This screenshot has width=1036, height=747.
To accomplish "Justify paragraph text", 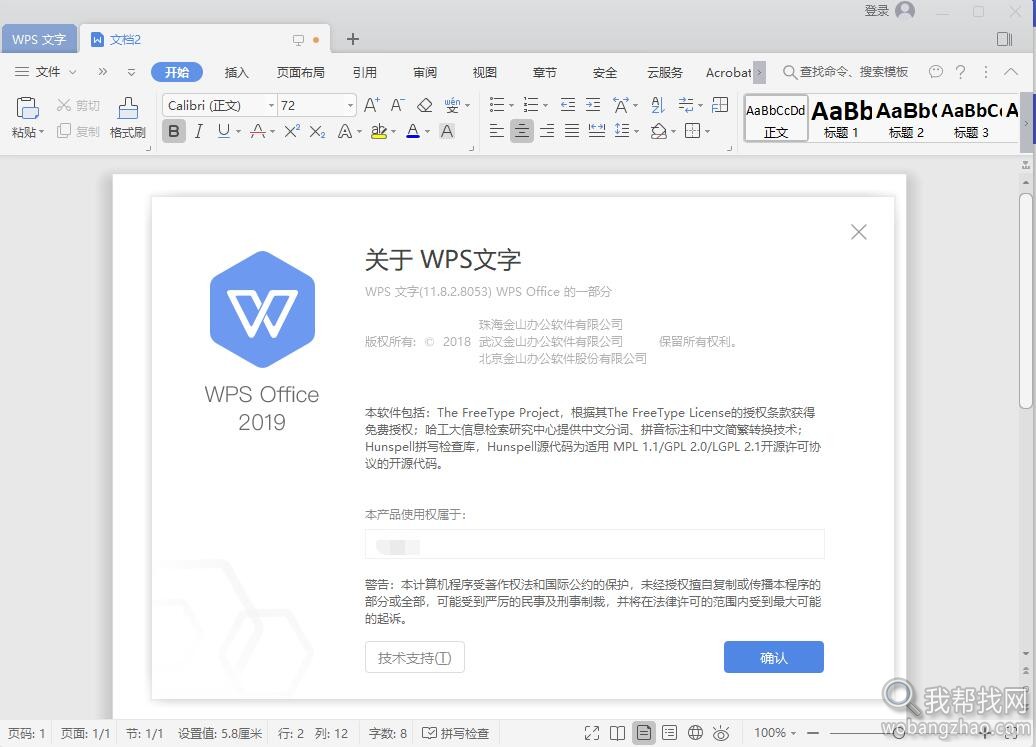I will (x=572, y=131).
